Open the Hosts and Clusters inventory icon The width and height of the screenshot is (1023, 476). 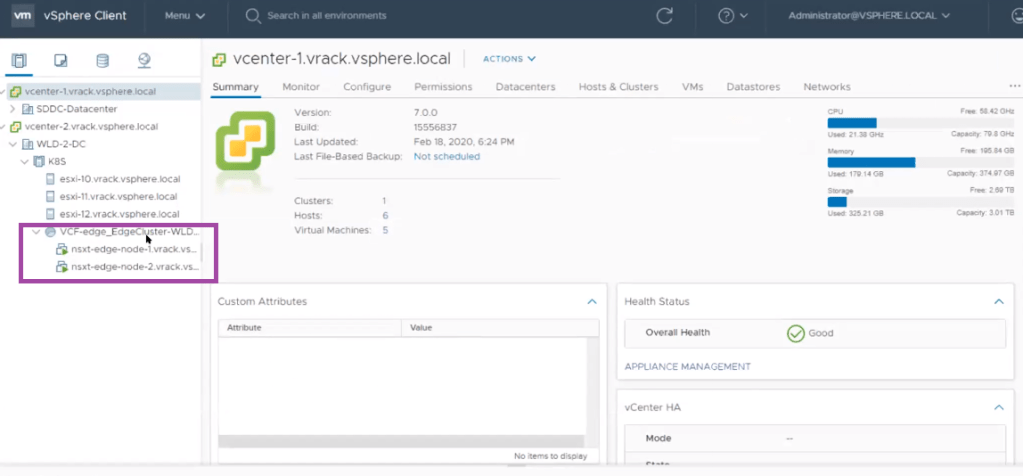click(19, 61)
